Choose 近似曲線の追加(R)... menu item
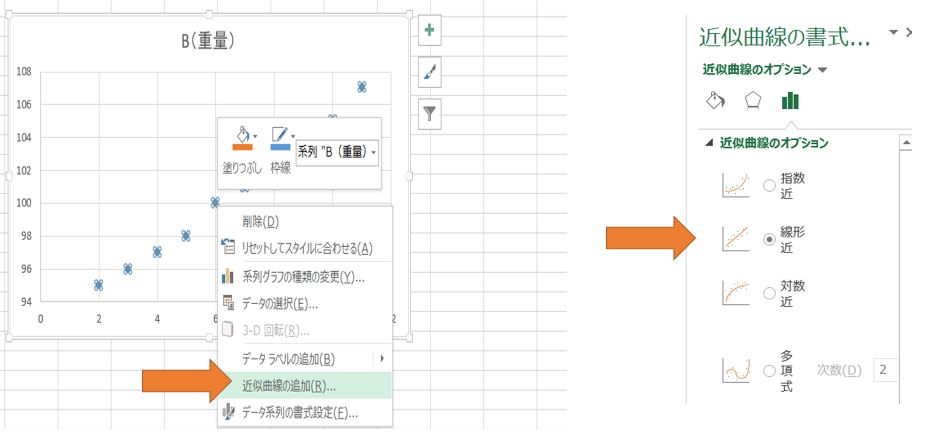 (x=305, y=386)
